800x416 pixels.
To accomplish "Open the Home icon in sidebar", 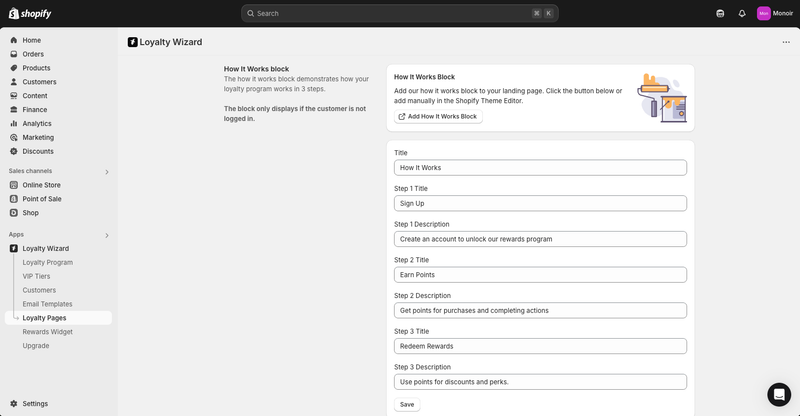I will pyautogui.click(x=14, y=40).
